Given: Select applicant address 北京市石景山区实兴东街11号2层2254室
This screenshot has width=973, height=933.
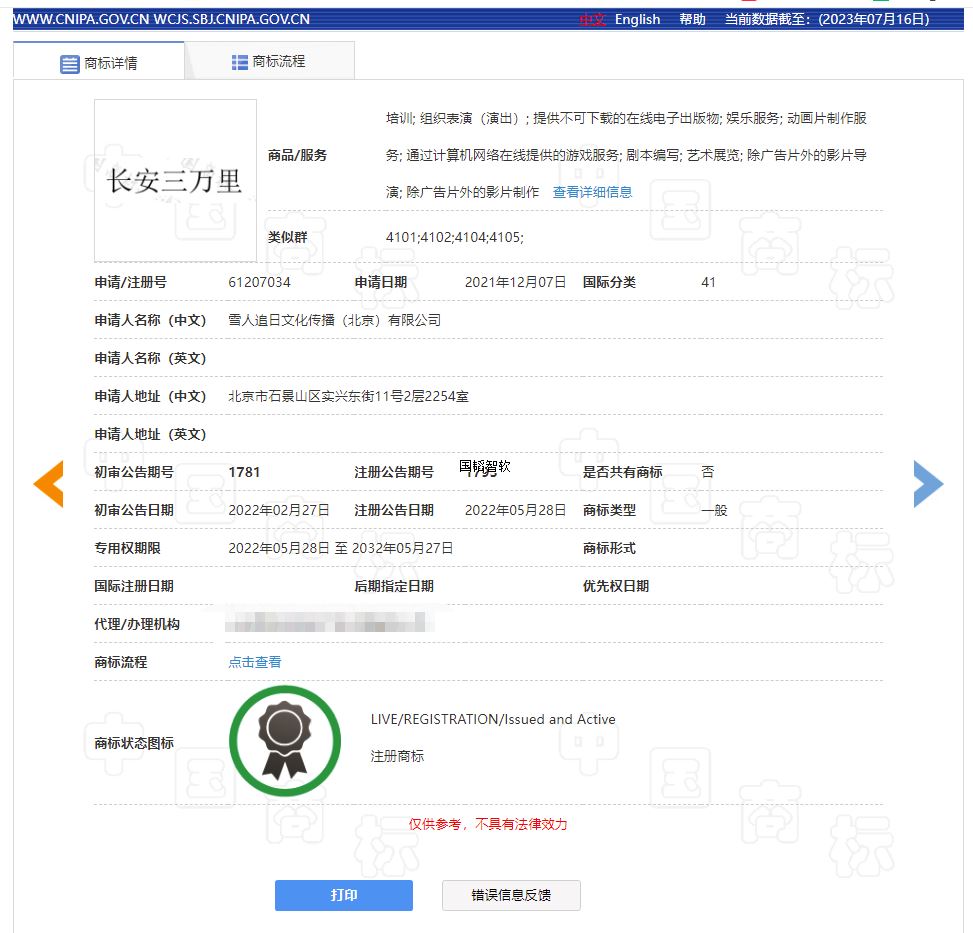Looking at the screenshot, I should [x=348, y=396].
